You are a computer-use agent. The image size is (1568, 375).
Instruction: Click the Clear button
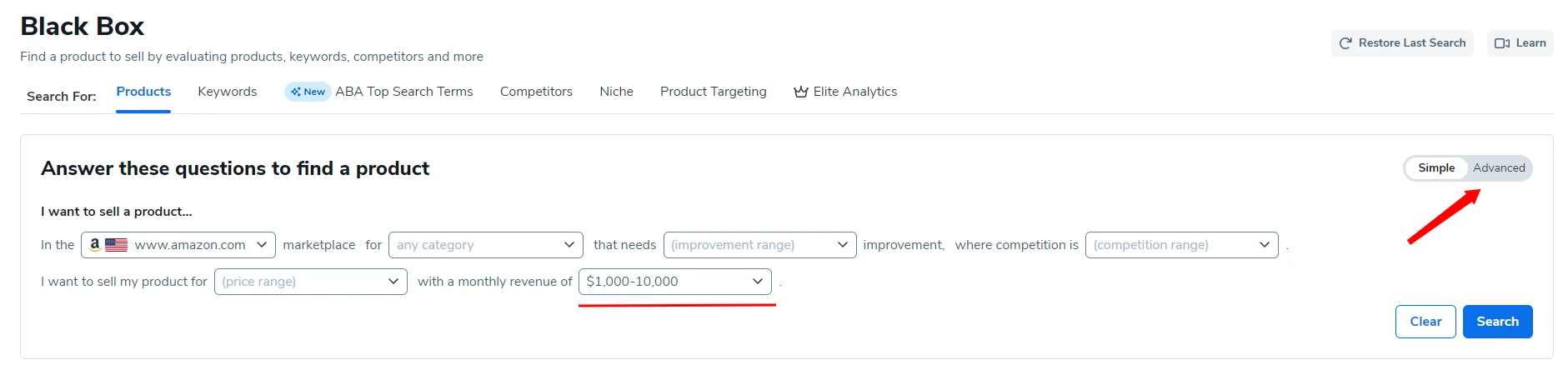coord(1425,322)
